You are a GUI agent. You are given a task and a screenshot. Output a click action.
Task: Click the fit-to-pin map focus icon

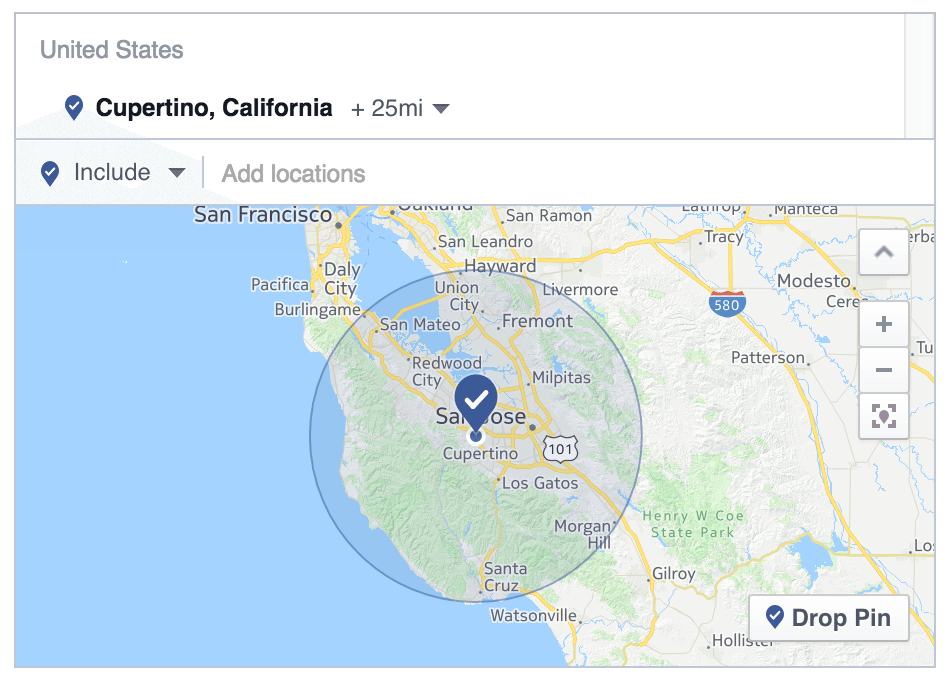(884, 416)
